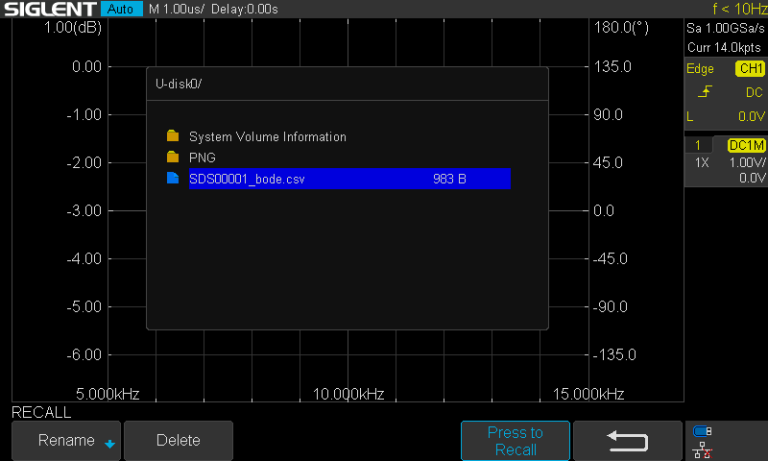Select the System Volume Information folder icon

[x=173, y=136]
